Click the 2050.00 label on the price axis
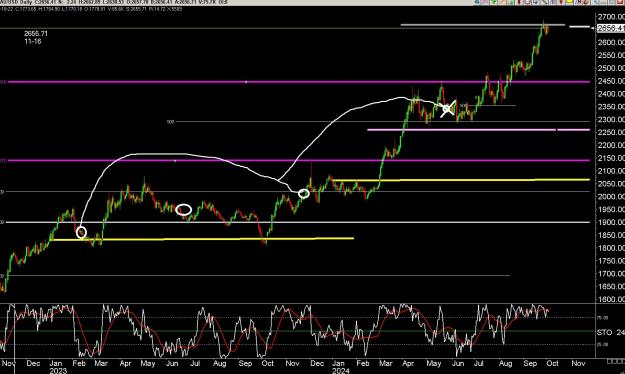625x374 pixels. [611, 184]
